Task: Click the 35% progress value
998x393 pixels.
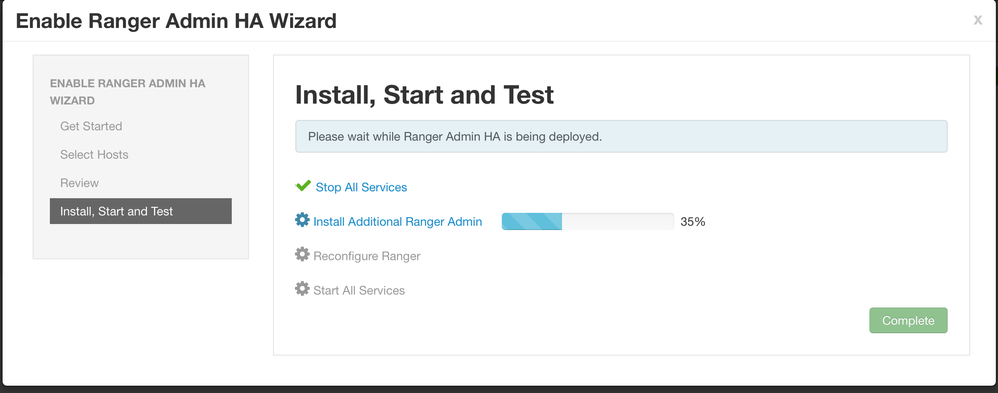Action: pyautogui.click(x=692, y=222)
